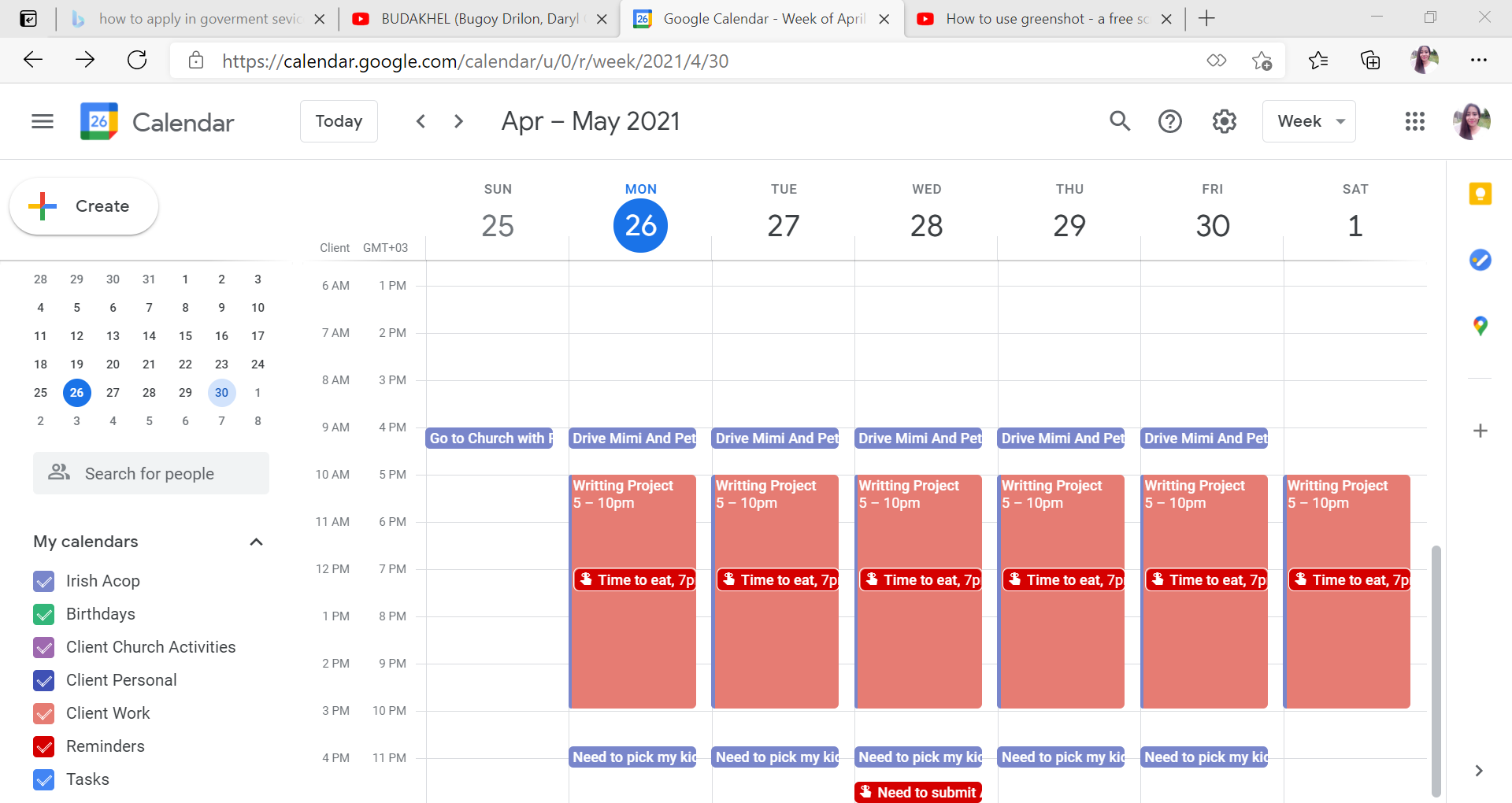Toggle the Client Work checkbox

coord(44,713)
